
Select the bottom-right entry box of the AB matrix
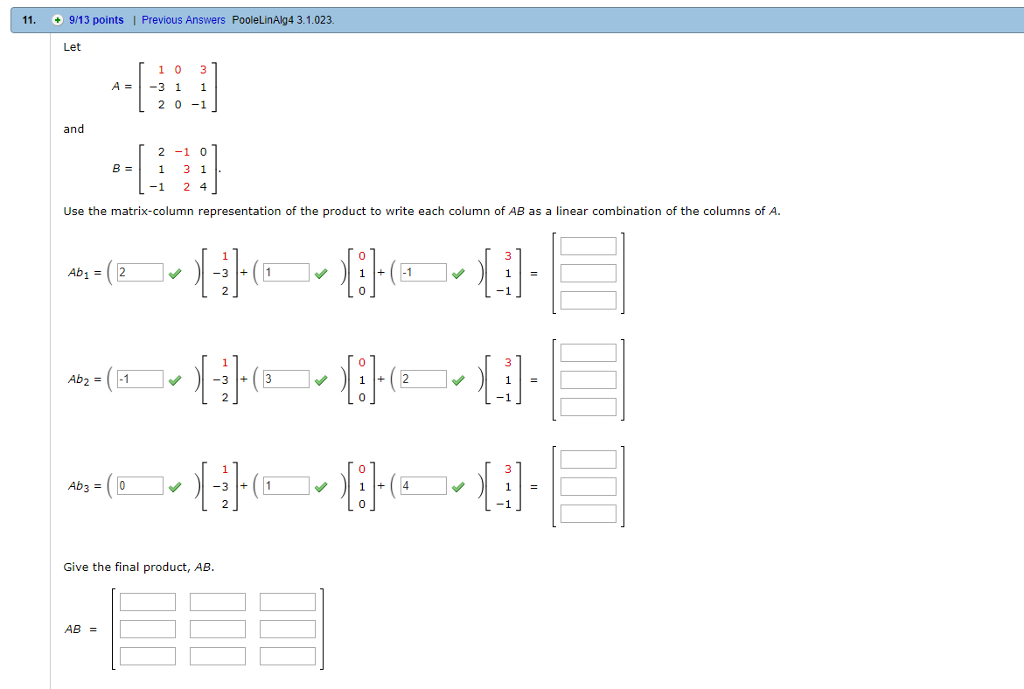[287, 655]
